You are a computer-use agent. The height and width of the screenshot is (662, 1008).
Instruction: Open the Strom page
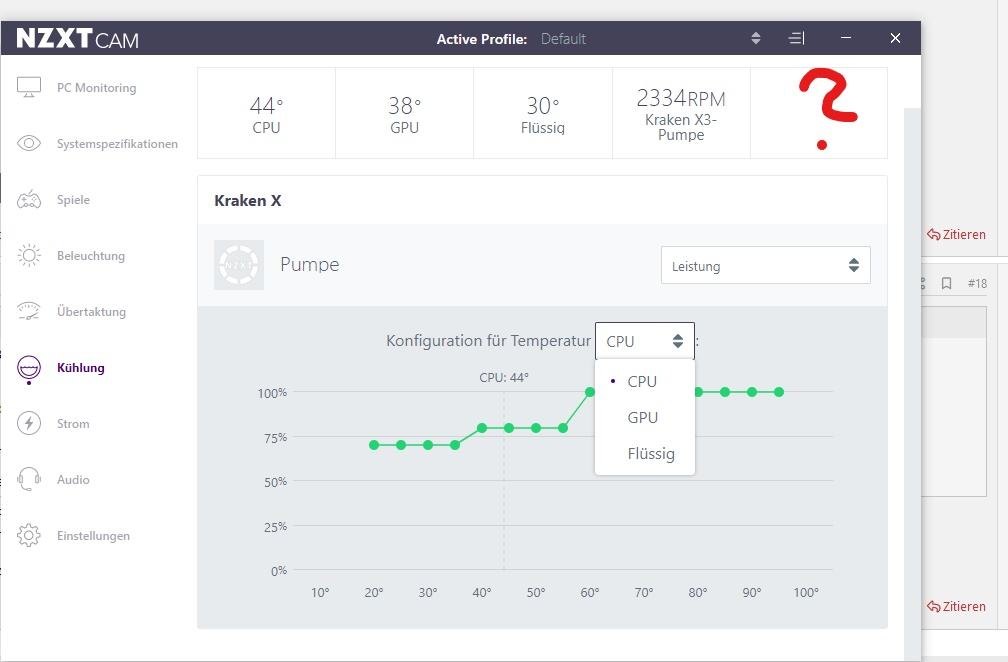click(73, 424)
